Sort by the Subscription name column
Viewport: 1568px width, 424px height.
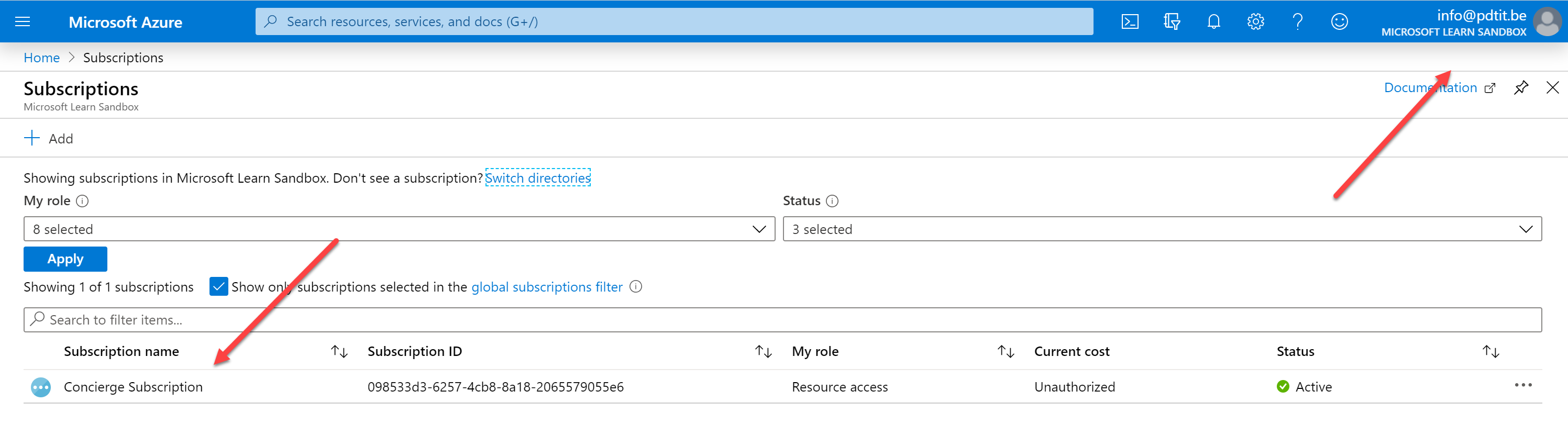pyautogui.click(x=338, y=352)
